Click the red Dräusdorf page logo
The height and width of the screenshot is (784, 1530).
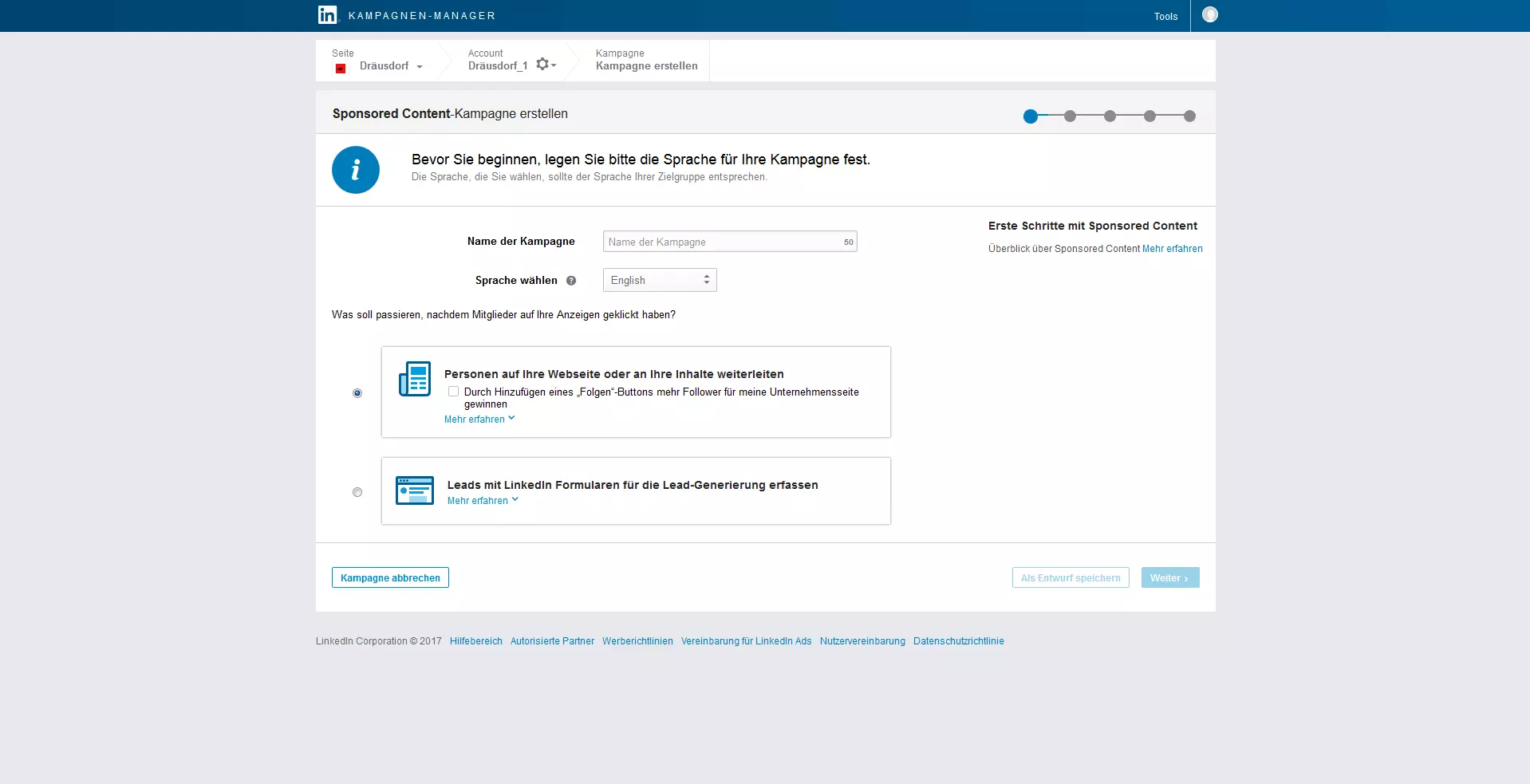point(341,68)
